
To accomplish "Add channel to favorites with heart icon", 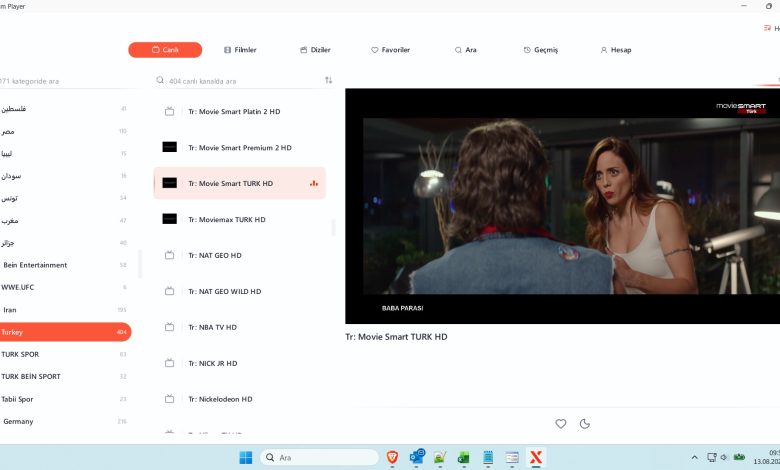I will tap(561, 424).
